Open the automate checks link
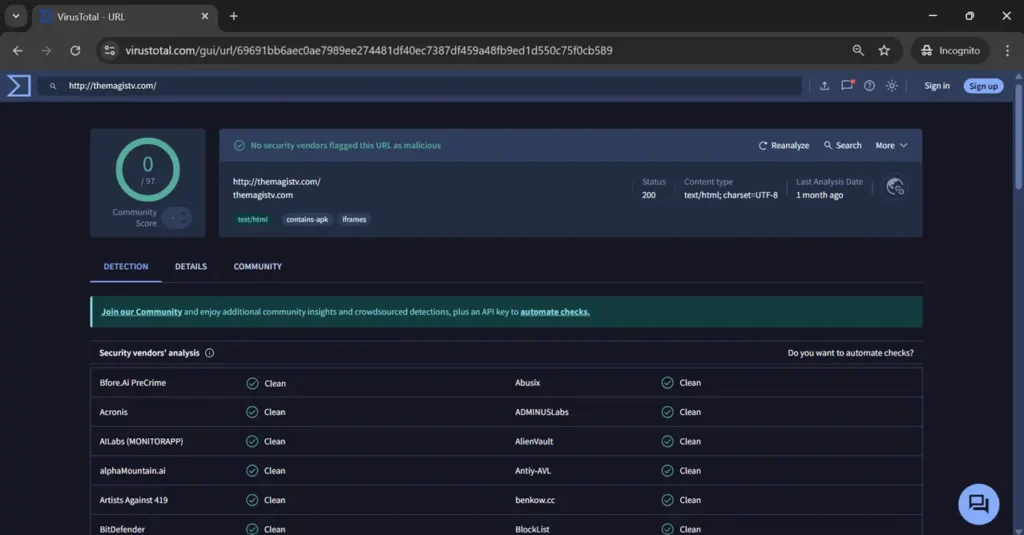The image size is (1024, 535). [x=554, y=312]
